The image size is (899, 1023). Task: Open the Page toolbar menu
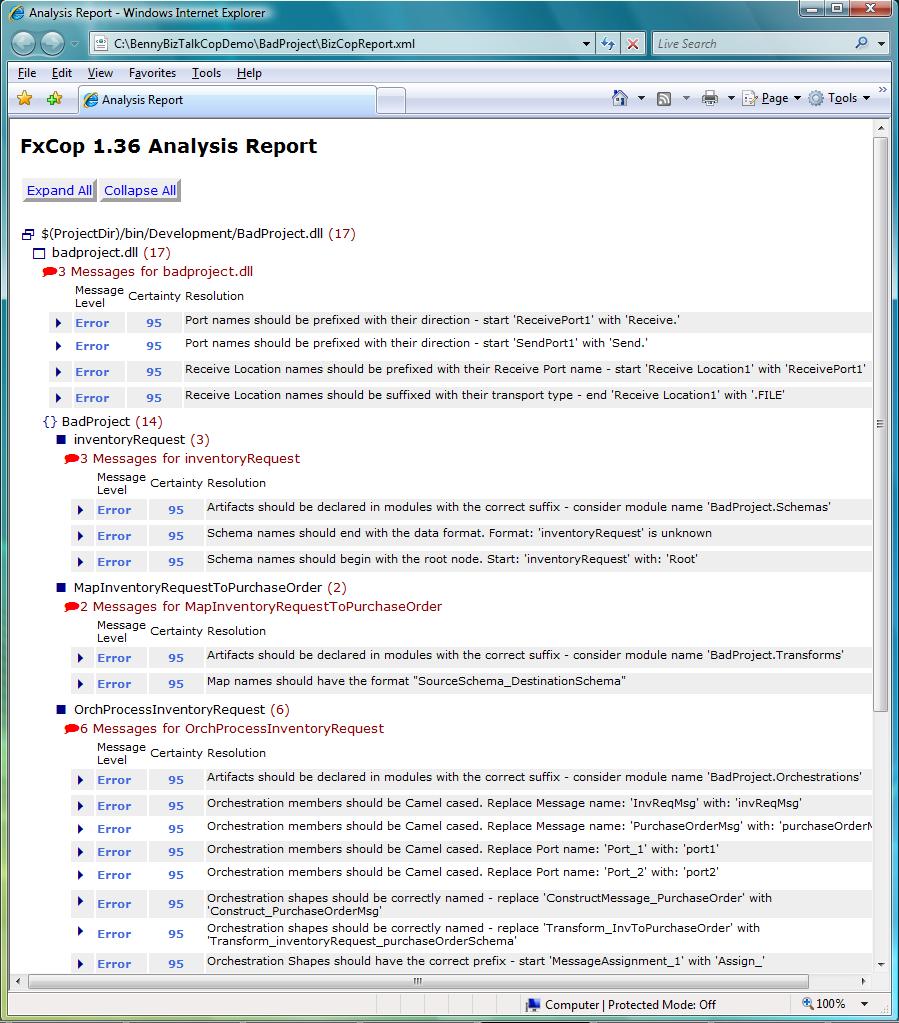[772, 99]
